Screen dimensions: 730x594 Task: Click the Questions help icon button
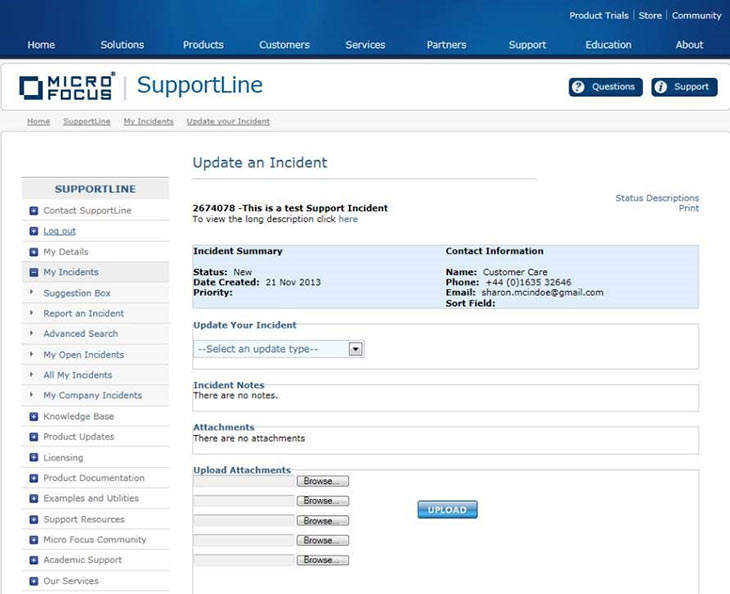click(605, 87)
